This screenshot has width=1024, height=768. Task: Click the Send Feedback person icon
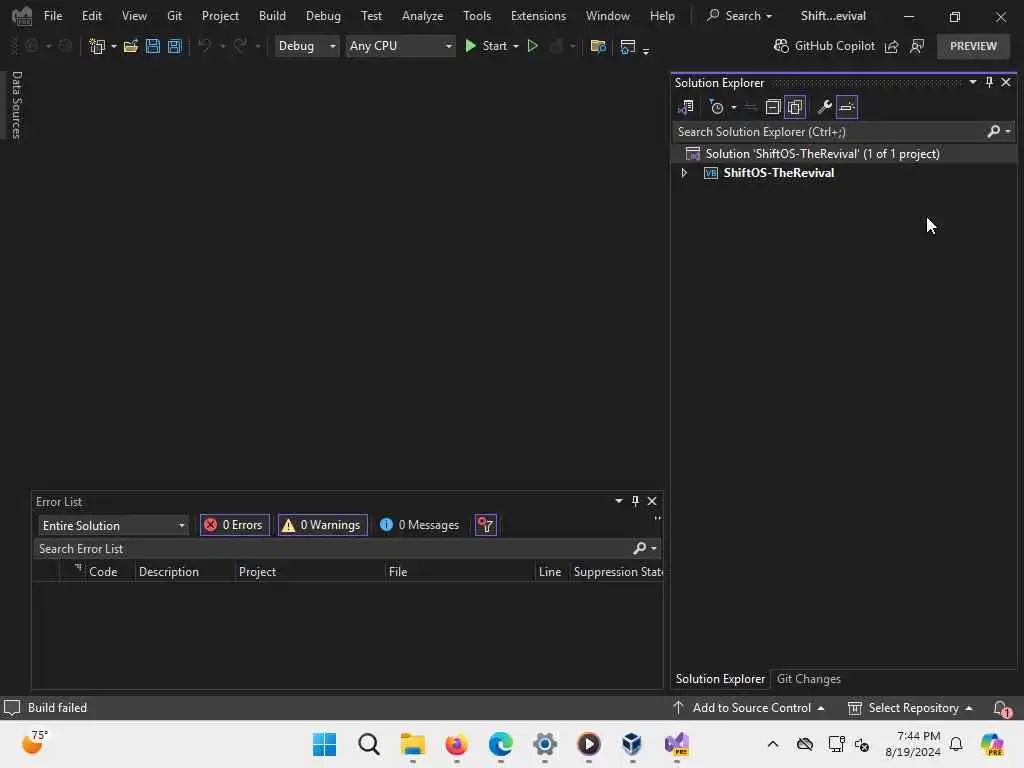(917, 46)
